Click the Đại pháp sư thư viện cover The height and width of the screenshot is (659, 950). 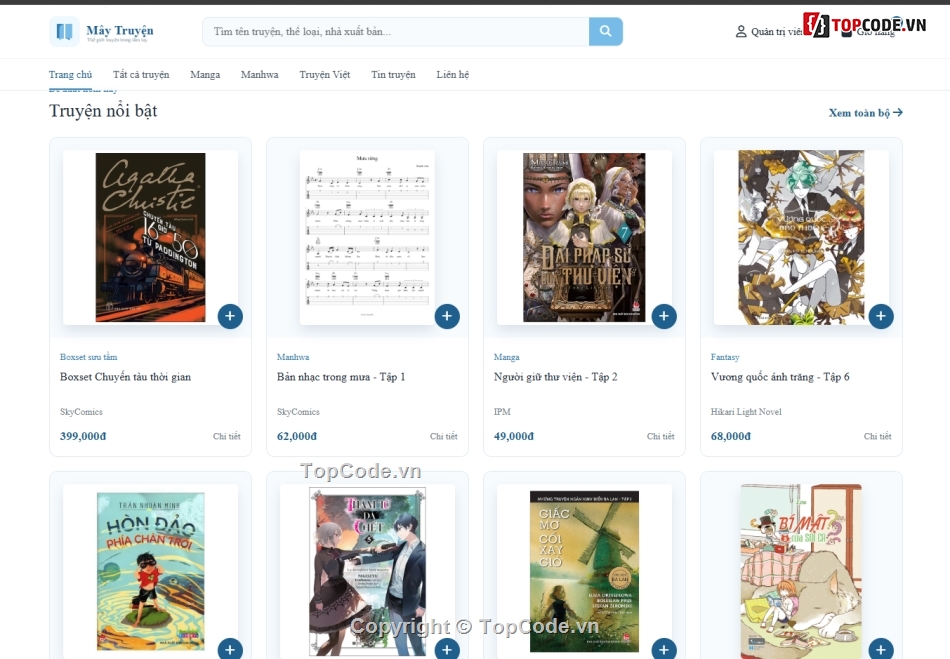(x=584, y=237)
